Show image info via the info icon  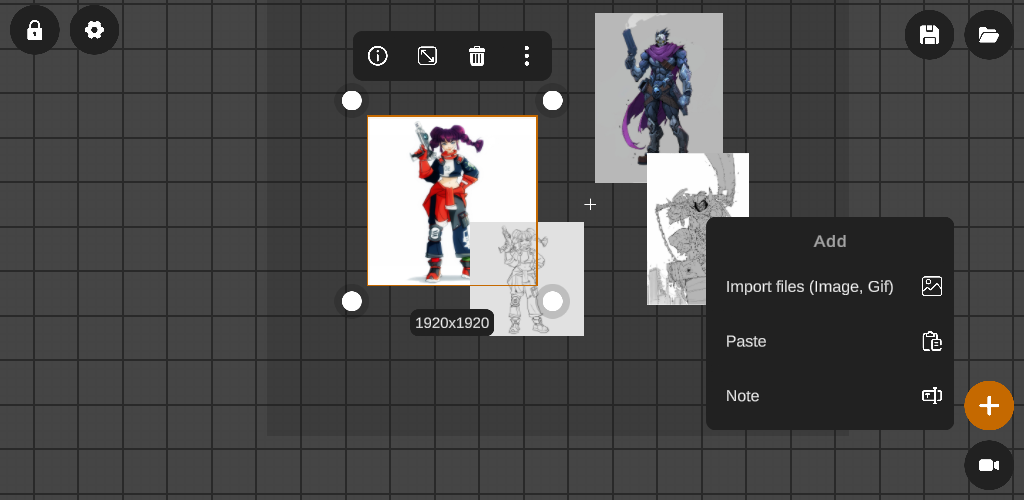(x=378, y=56)
